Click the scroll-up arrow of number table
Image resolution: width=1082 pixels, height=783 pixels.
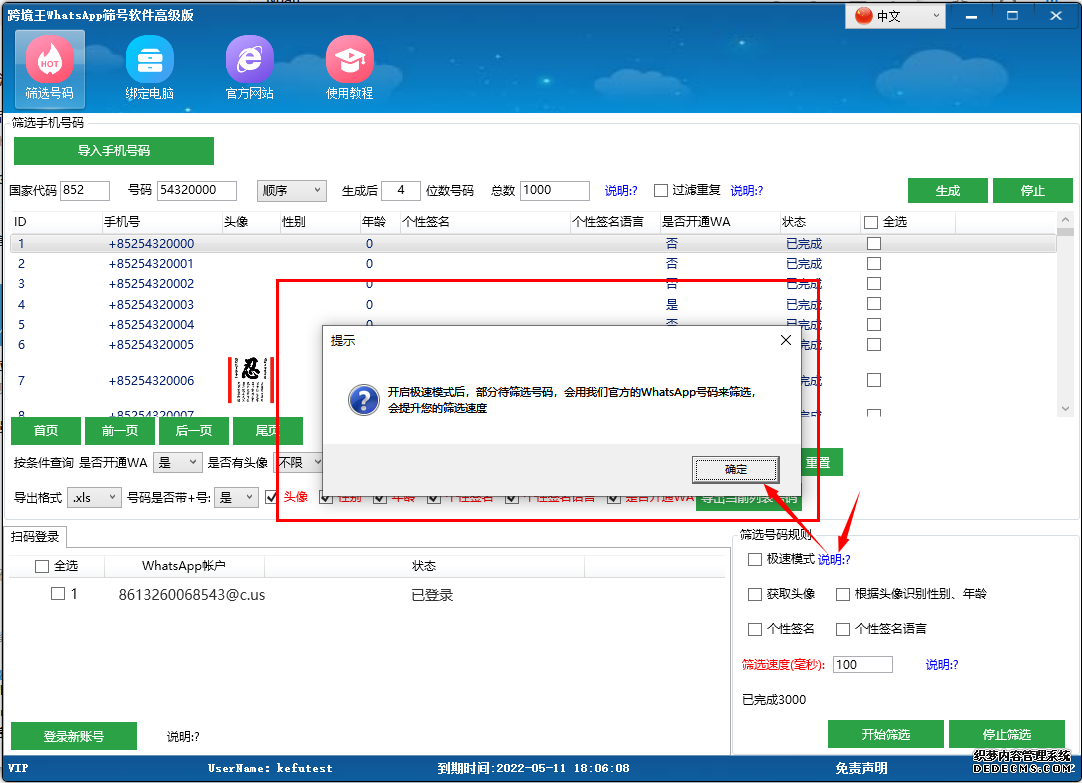[1065, 220]
